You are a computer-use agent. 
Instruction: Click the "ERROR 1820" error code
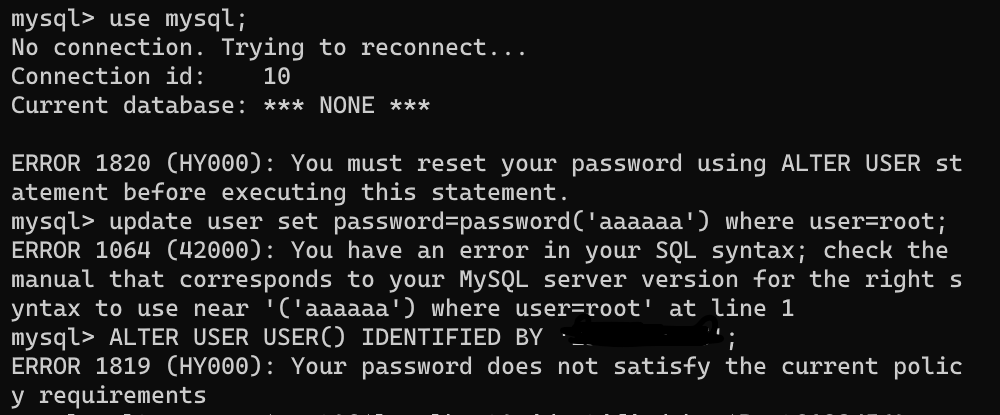pyautogui.click(x=80, y=163)
